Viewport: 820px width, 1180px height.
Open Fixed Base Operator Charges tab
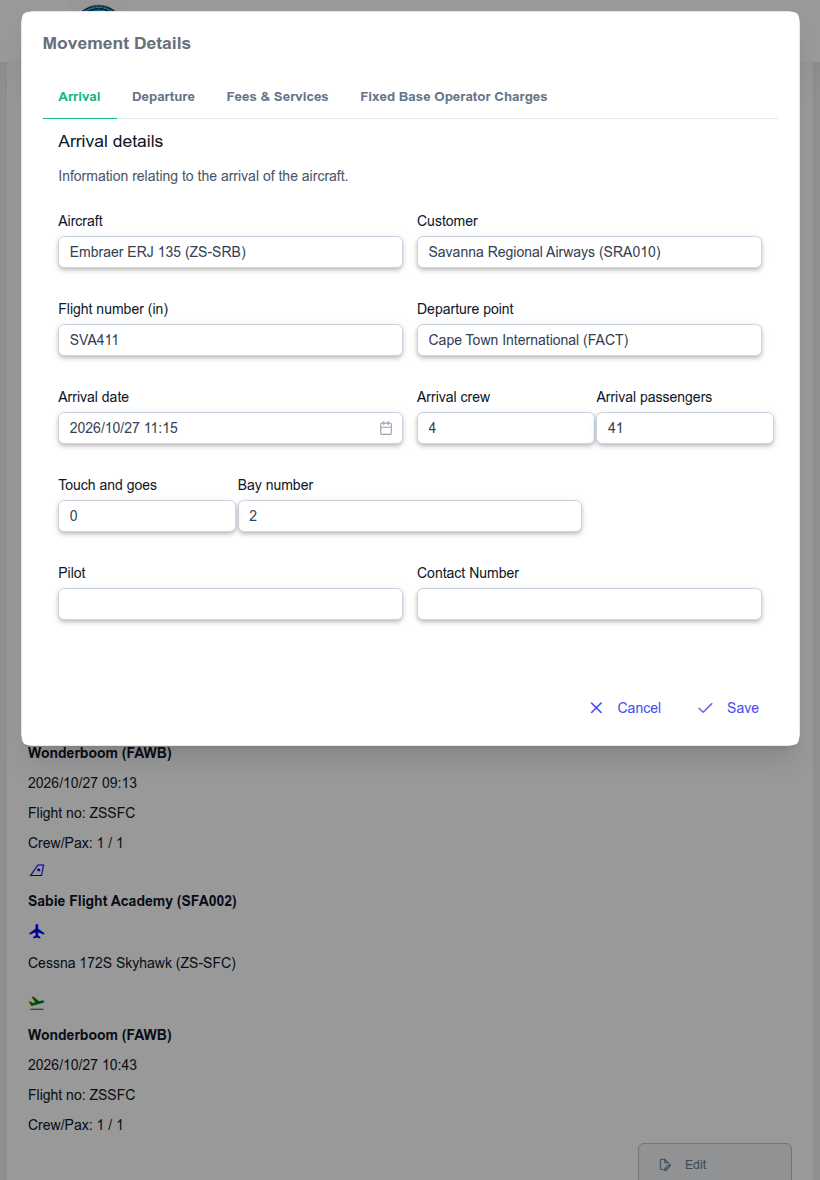pyautogui.click(x=454, y=97)
